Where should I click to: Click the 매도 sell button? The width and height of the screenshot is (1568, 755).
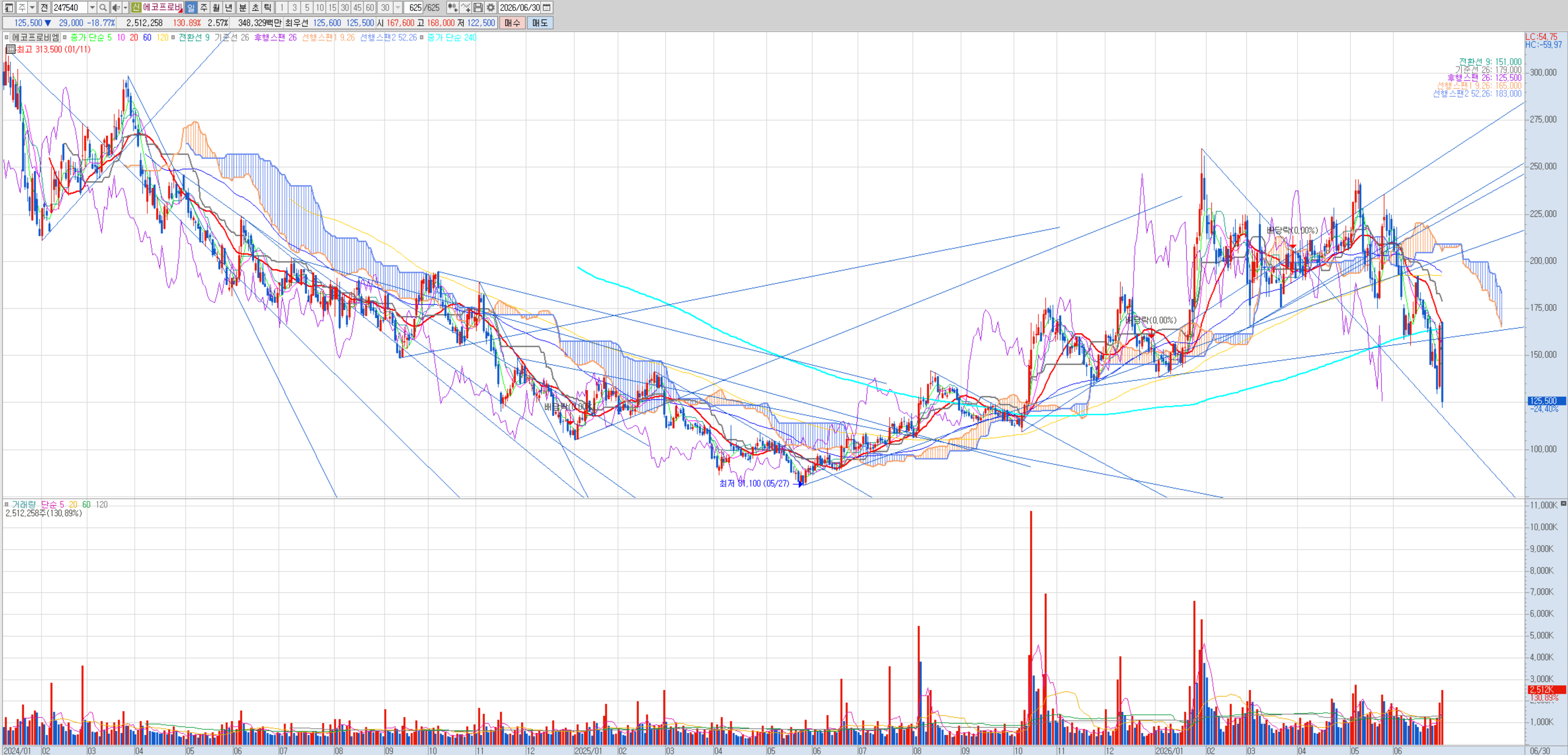540,23
